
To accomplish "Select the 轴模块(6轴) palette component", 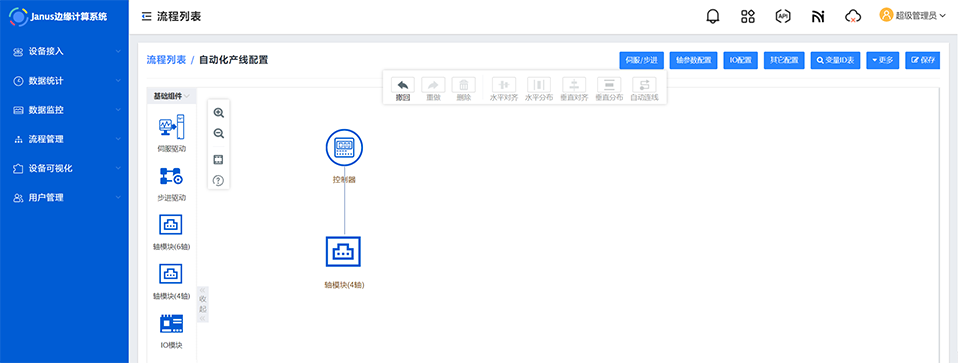I will tap(171, 225).
